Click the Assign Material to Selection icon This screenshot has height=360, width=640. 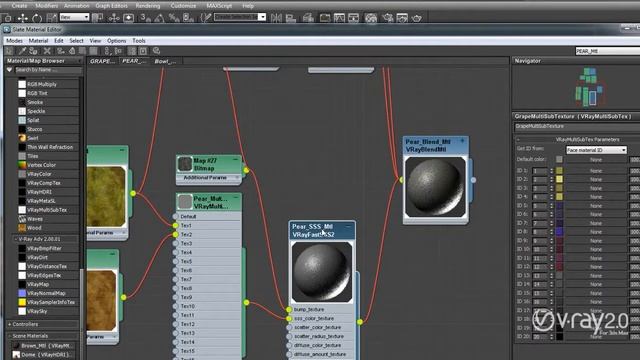[33, 51]
